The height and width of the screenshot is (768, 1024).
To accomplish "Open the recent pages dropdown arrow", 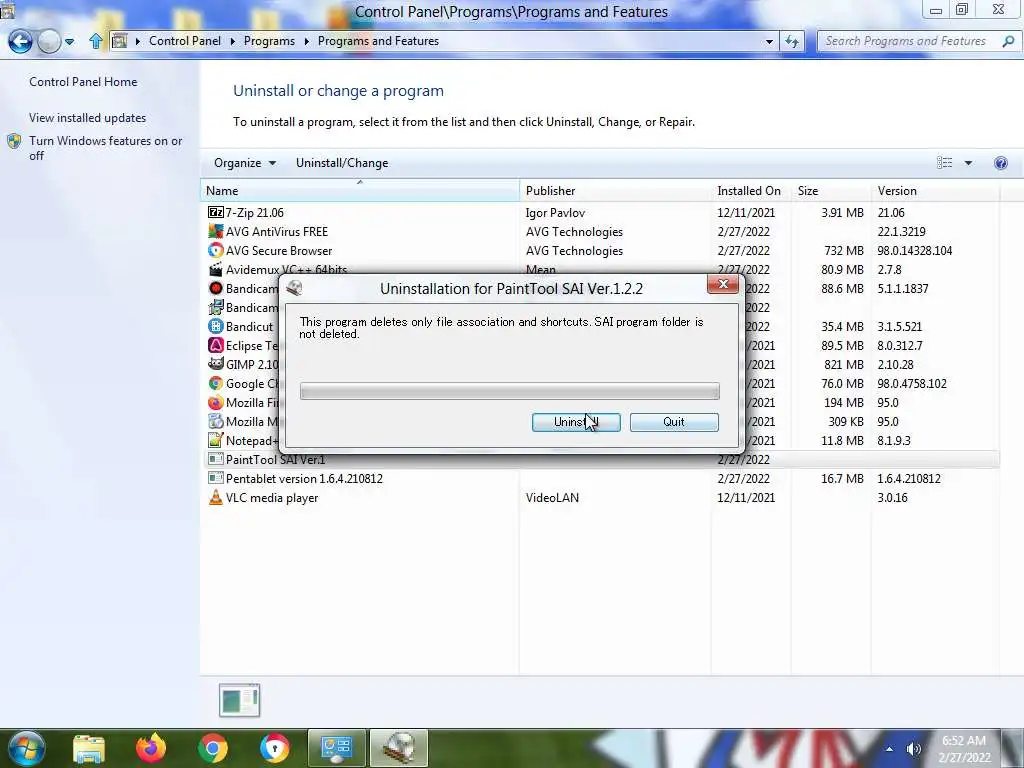I will tap(69, 42).
